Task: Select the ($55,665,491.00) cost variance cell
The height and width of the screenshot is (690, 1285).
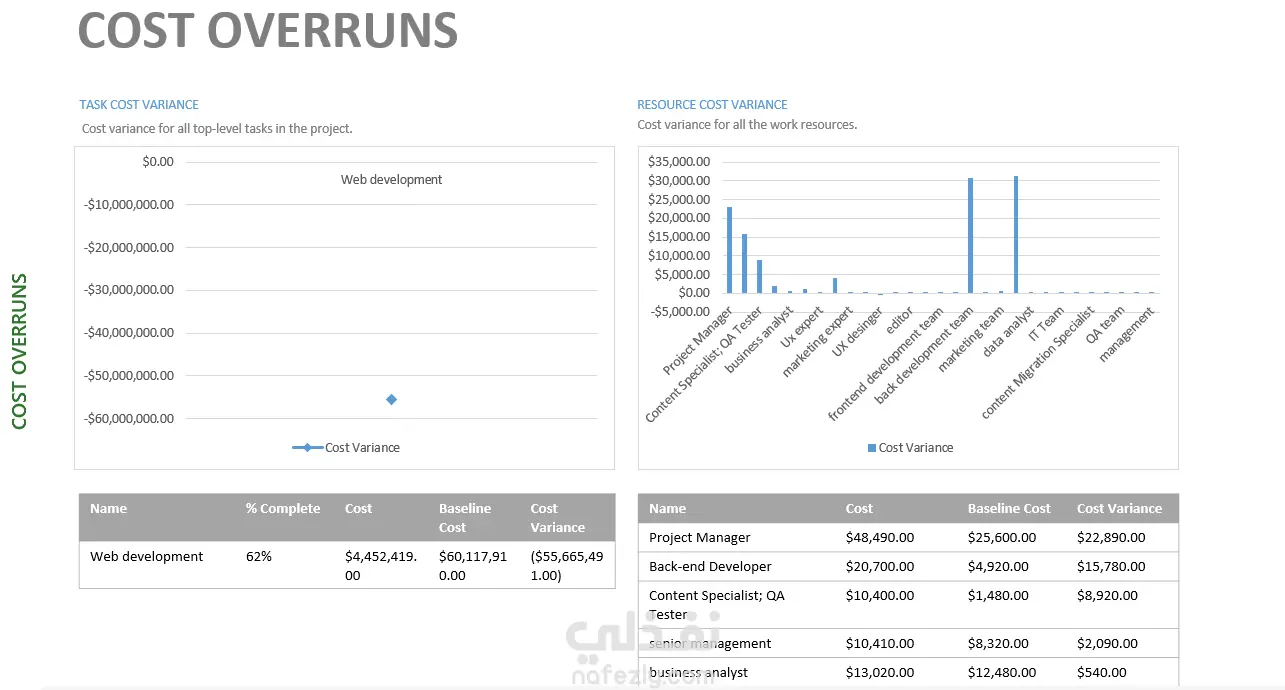Action: coord(567,566)
